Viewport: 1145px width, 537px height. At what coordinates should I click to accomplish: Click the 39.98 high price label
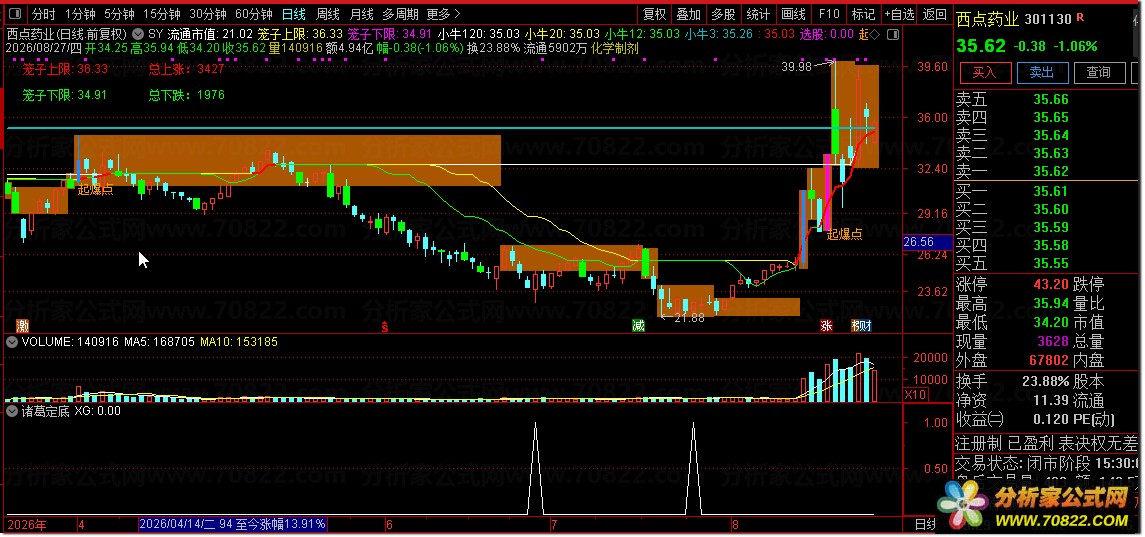point(796,66)
